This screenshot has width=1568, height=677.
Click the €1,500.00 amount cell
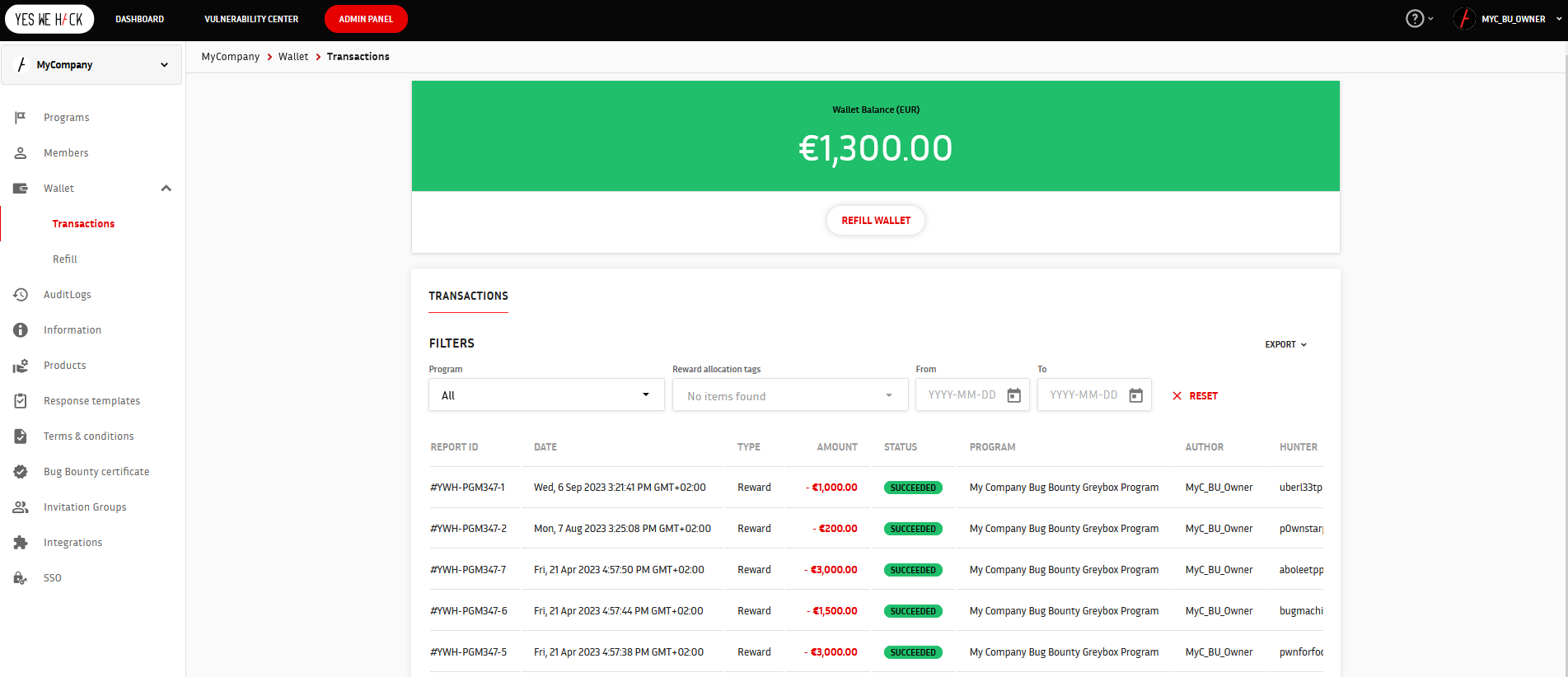click(831, 611)
